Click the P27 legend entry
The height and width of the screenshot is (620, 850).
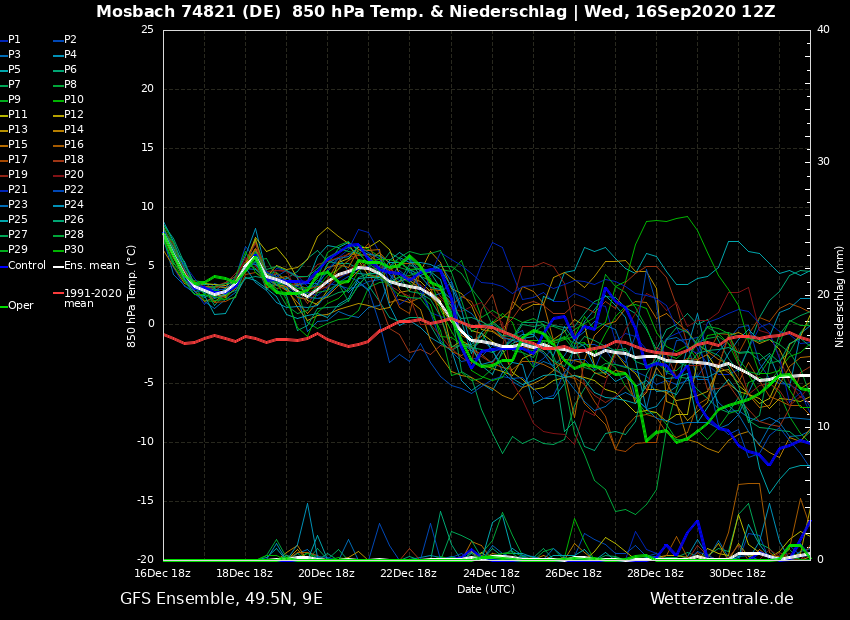pos(18,235)
